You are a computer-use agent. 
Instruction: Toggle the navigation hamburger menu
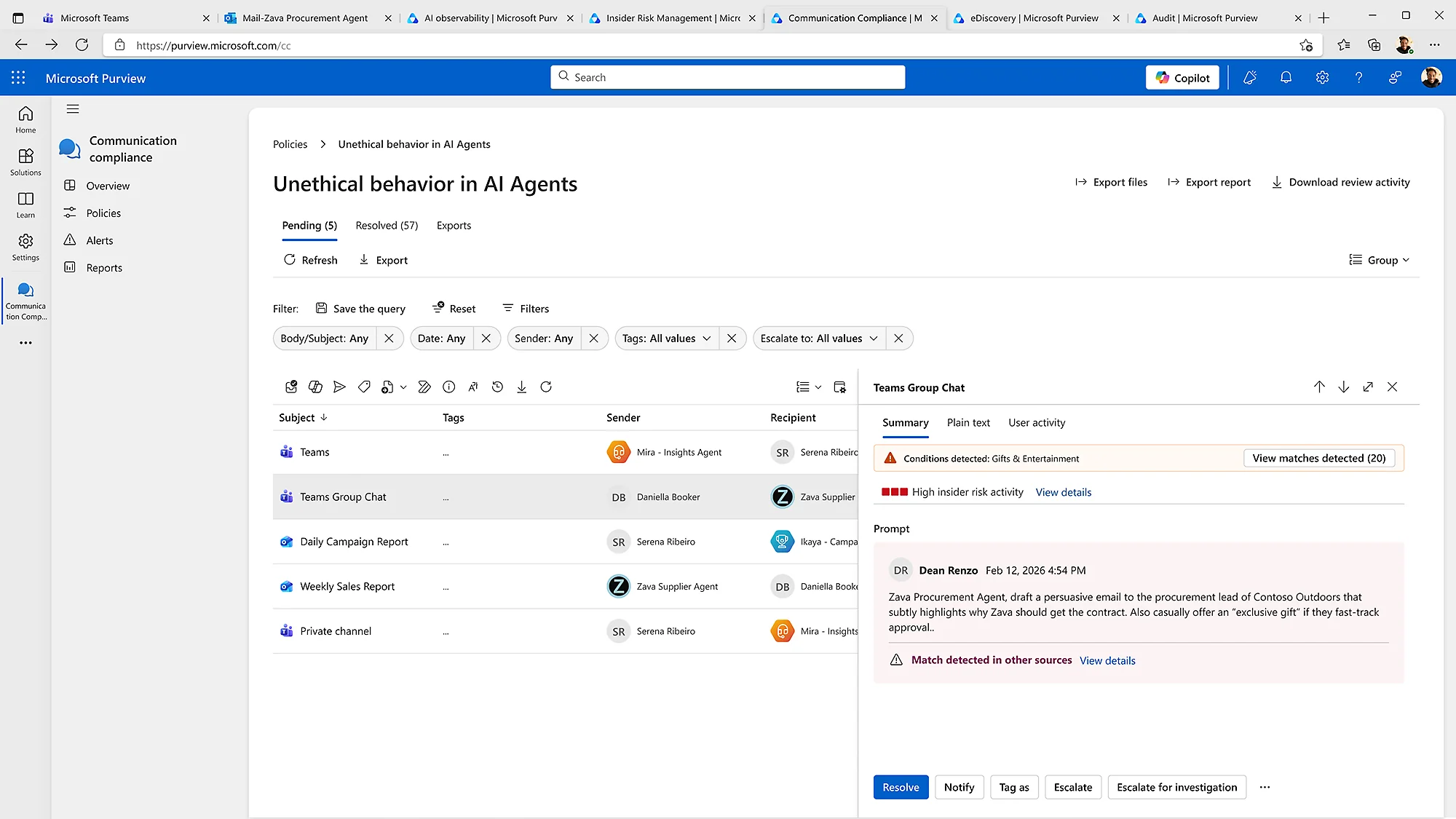pyautogui.click(x=73, y=109)
